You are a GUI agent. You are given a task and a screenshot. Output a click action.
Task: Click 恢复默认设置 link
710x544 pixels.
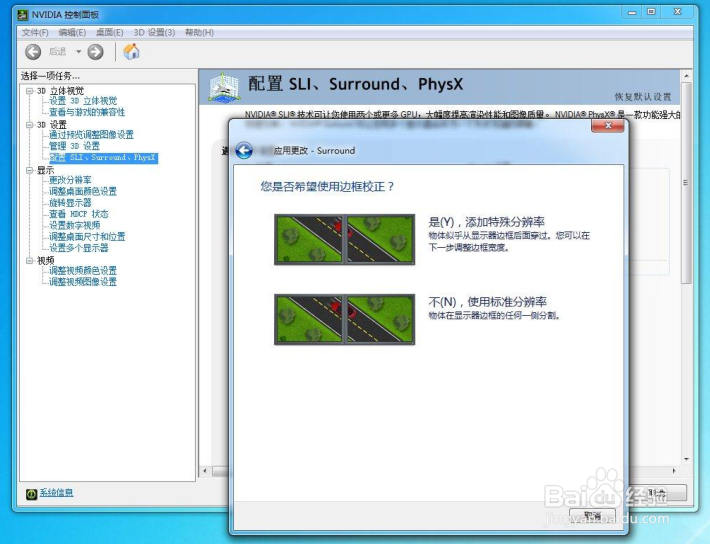pos(643,97)
